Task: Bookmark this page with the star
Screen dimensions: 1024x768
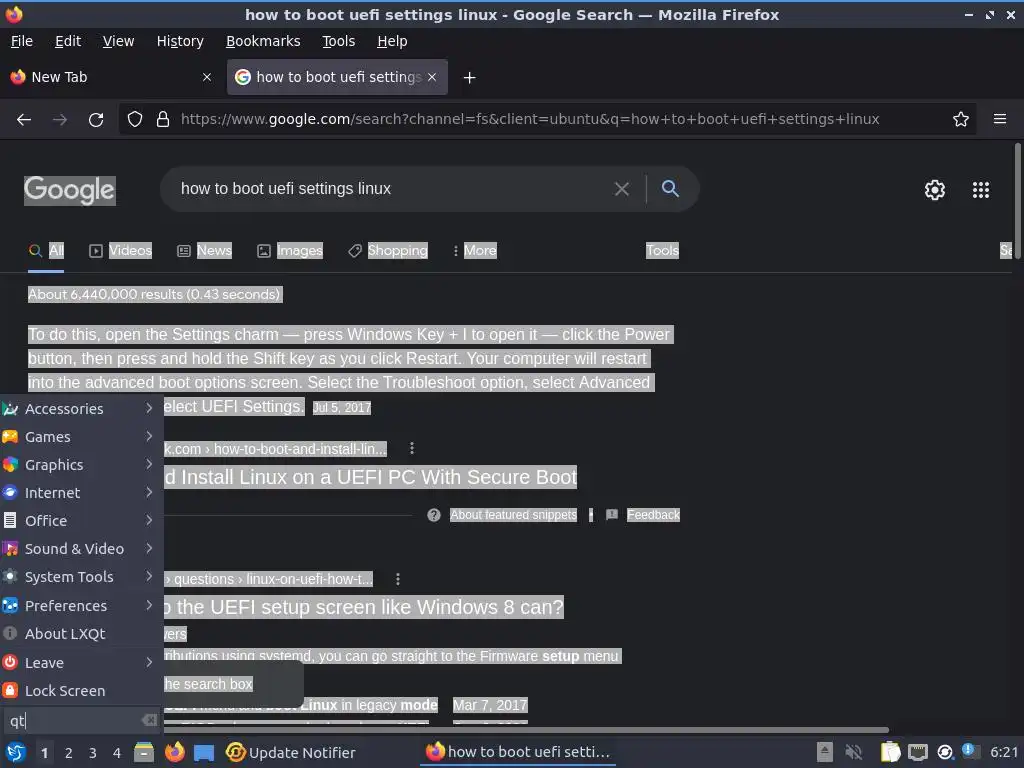Action: (961, 120)
